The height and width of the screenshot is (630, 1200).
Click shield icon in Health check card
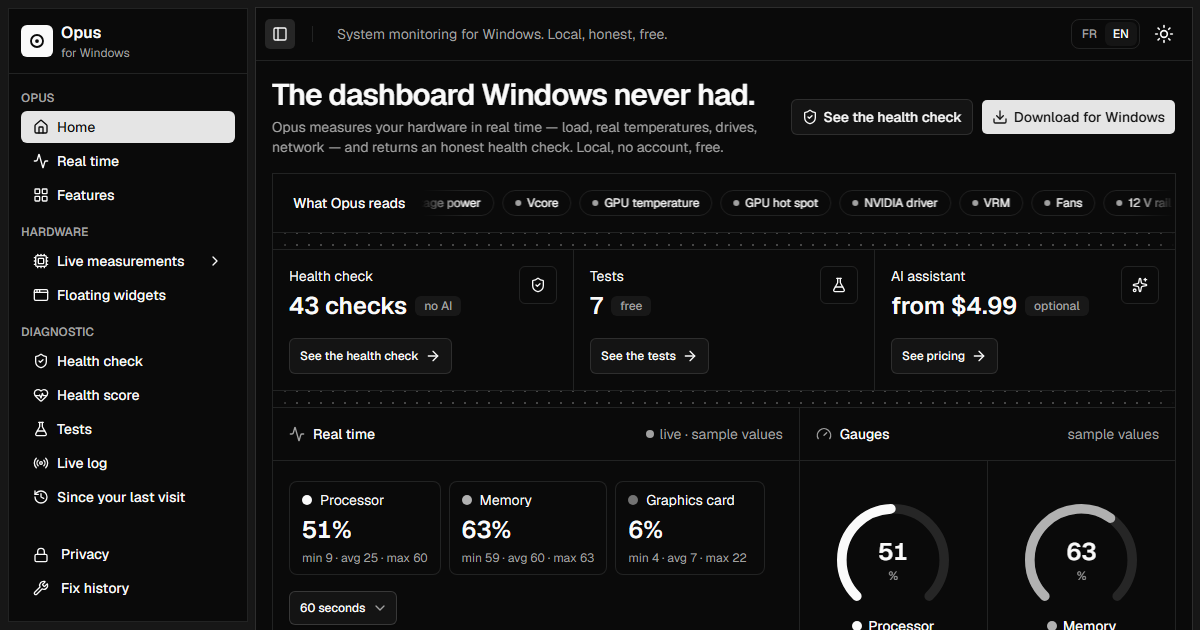[x=538, y=285]
